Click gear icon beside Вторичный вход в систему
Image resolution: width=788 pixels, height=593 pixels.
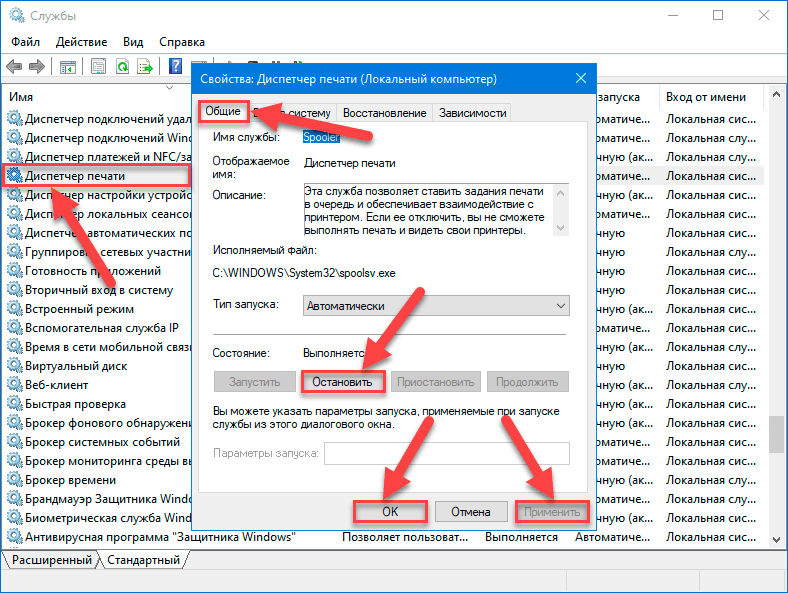[x=15, y=289]
